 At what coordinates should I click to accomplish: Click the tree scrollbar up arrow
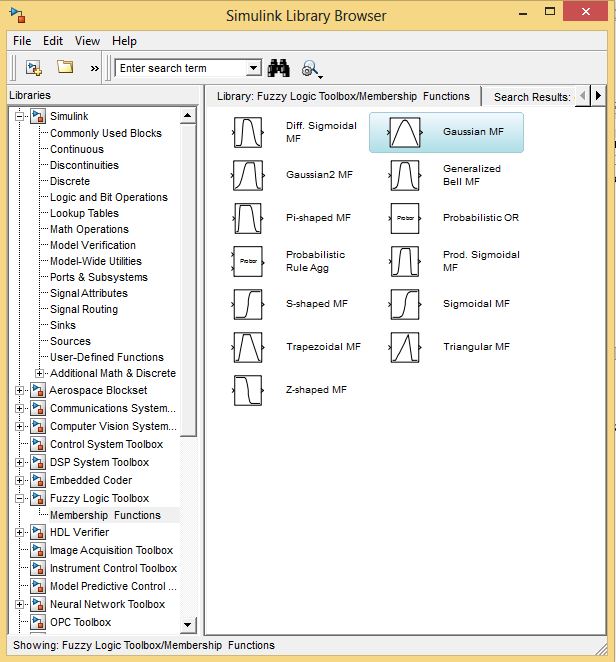tap(188, 115)
